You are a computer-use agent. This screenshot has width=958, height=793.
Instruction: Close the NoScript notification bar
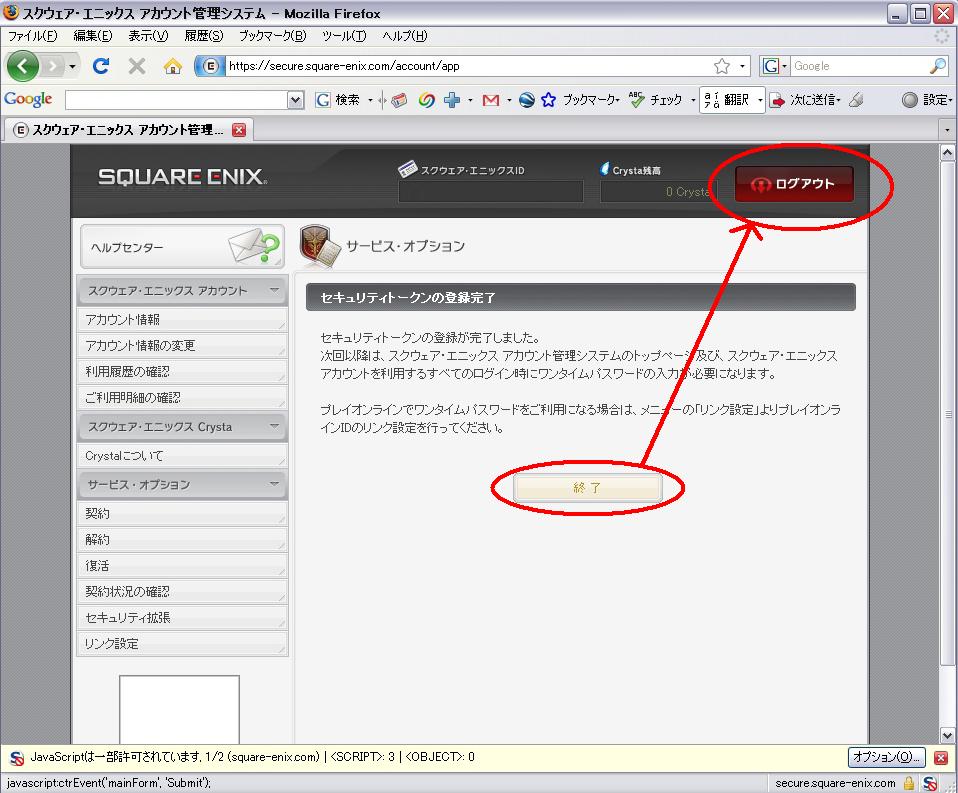941,758
